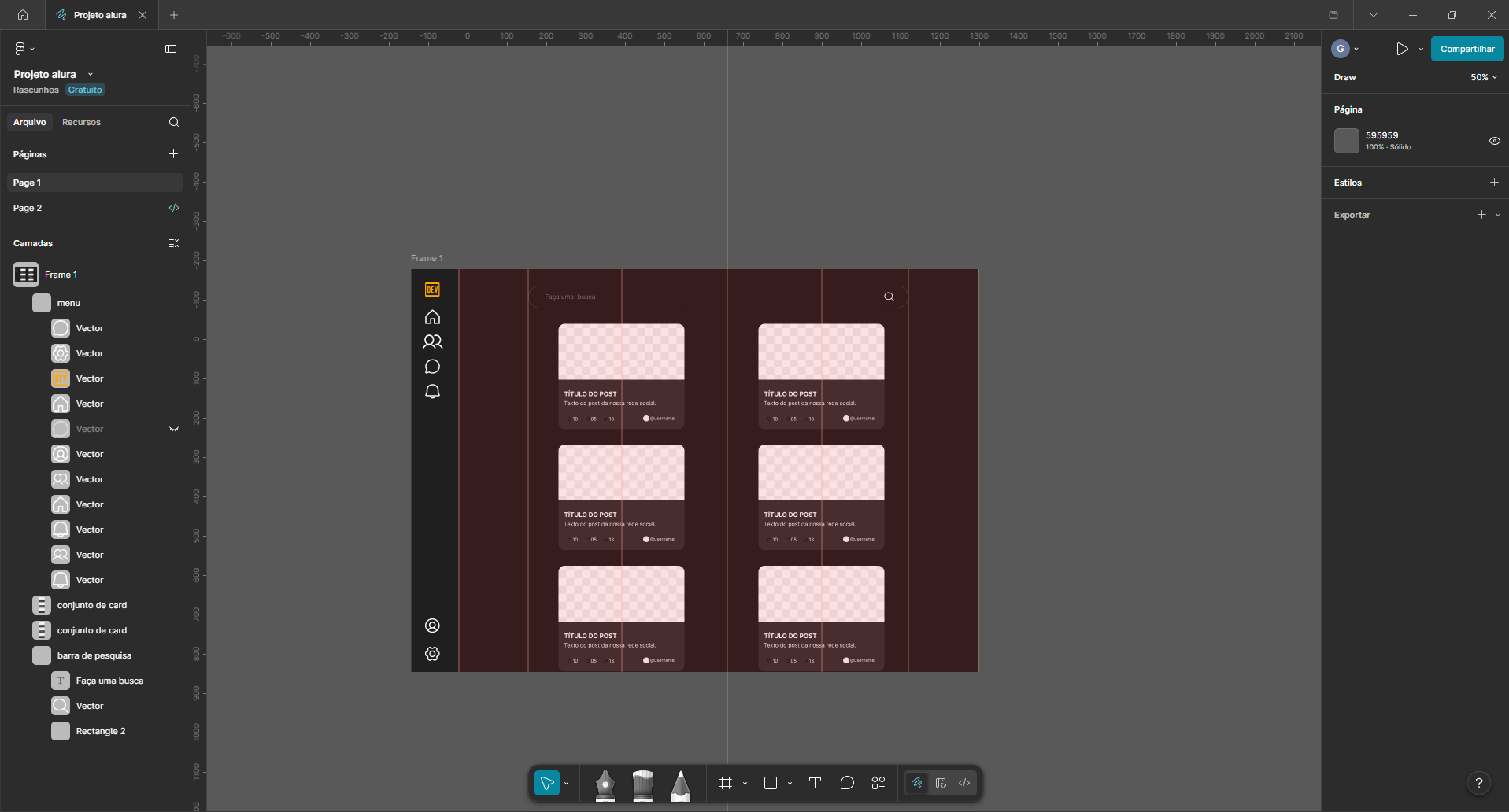Viewport: 1509px width, 812px height.
Task: Click the G user avatar
Action: [1341, 49]
